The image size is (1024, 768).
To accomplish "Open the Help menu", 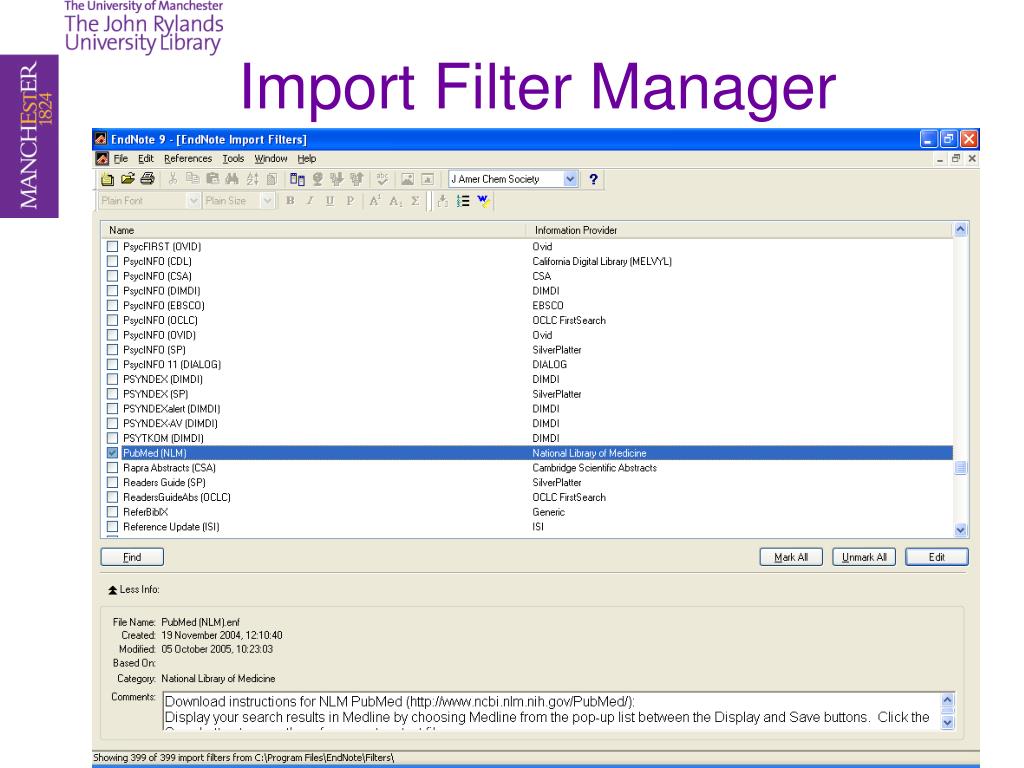I will coord(307,159).
